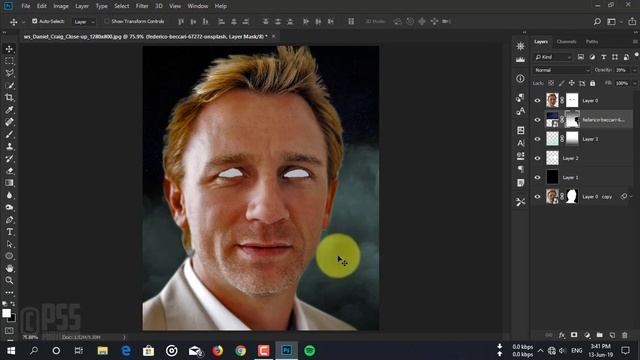Viewport: 640px width, 360px height.
Task: Open the Filter menu
Action: [142, 6]
